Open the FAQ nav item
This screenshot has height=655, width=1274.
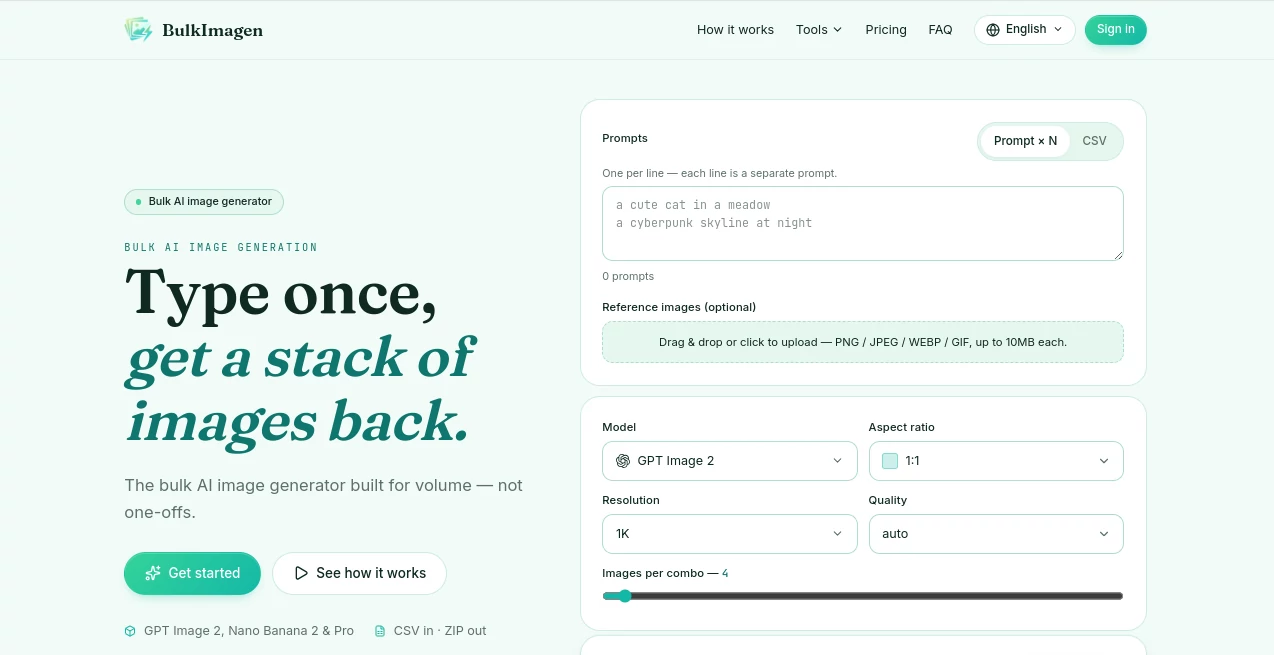click(940, 30)
